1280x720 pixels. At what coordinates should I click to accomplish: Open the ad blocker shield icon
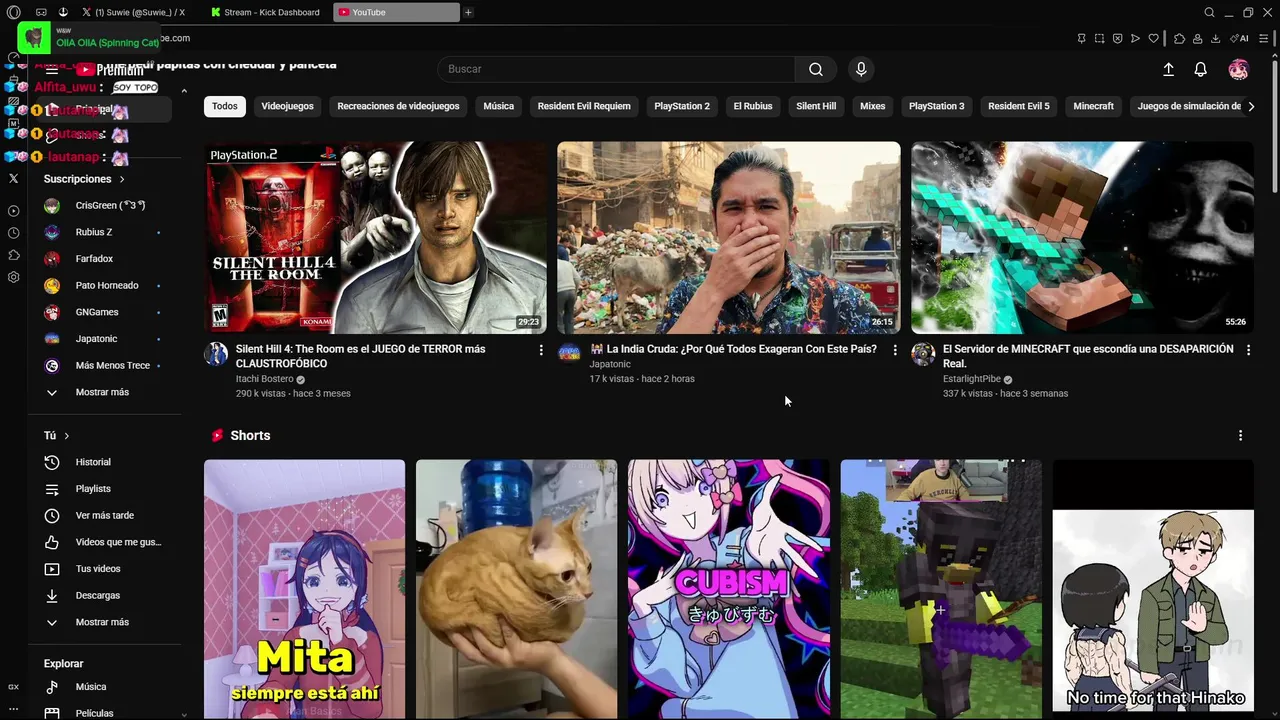point(1117,38)
